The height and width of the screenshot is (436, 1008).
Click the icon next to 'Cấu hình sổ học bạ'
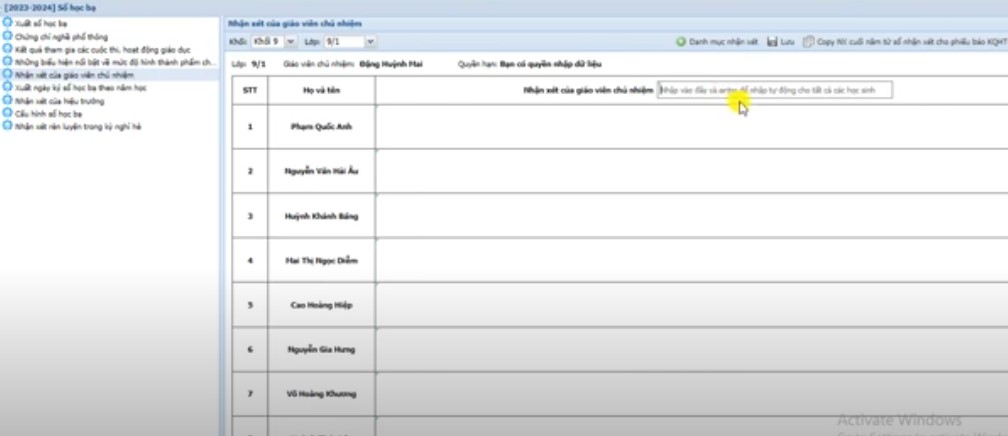click(8, 114)
